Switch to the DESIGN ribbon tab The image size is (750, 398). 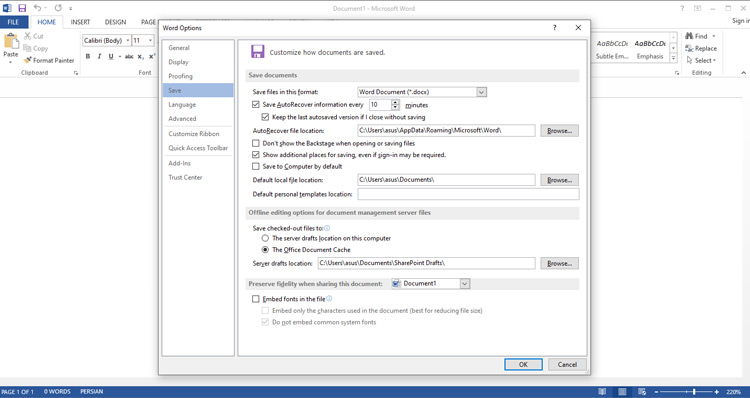(115, 22)
